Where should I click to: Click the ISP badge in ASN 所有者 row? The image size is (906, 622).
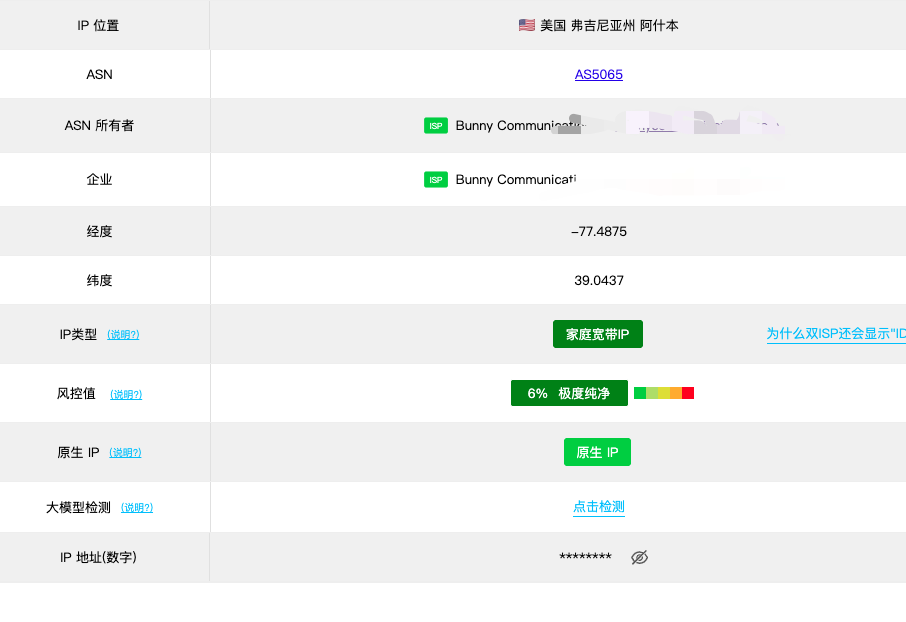[x=436, y=125]
